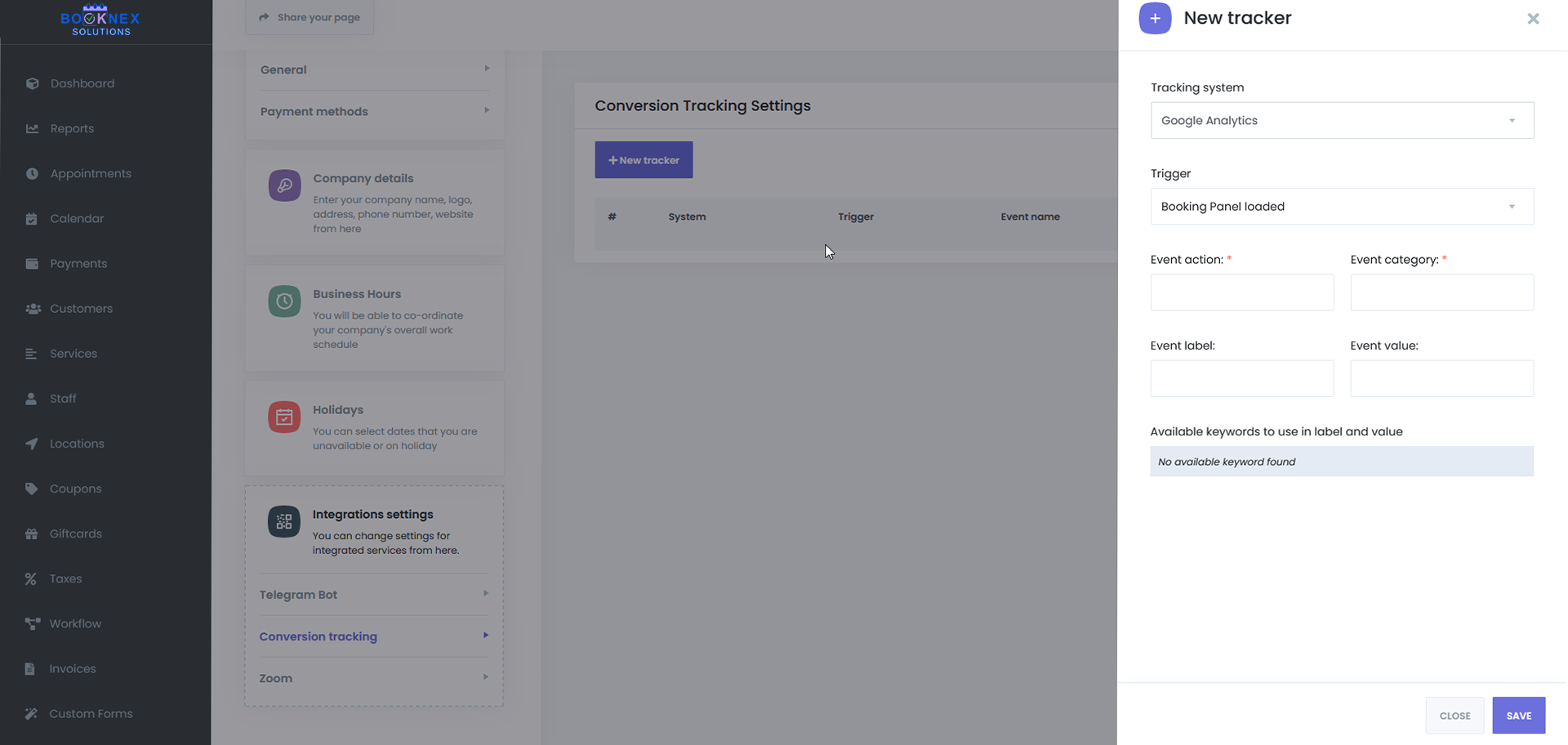Open the Calendar icon in sidebar
1568x745 pixels.
[31, 218]
